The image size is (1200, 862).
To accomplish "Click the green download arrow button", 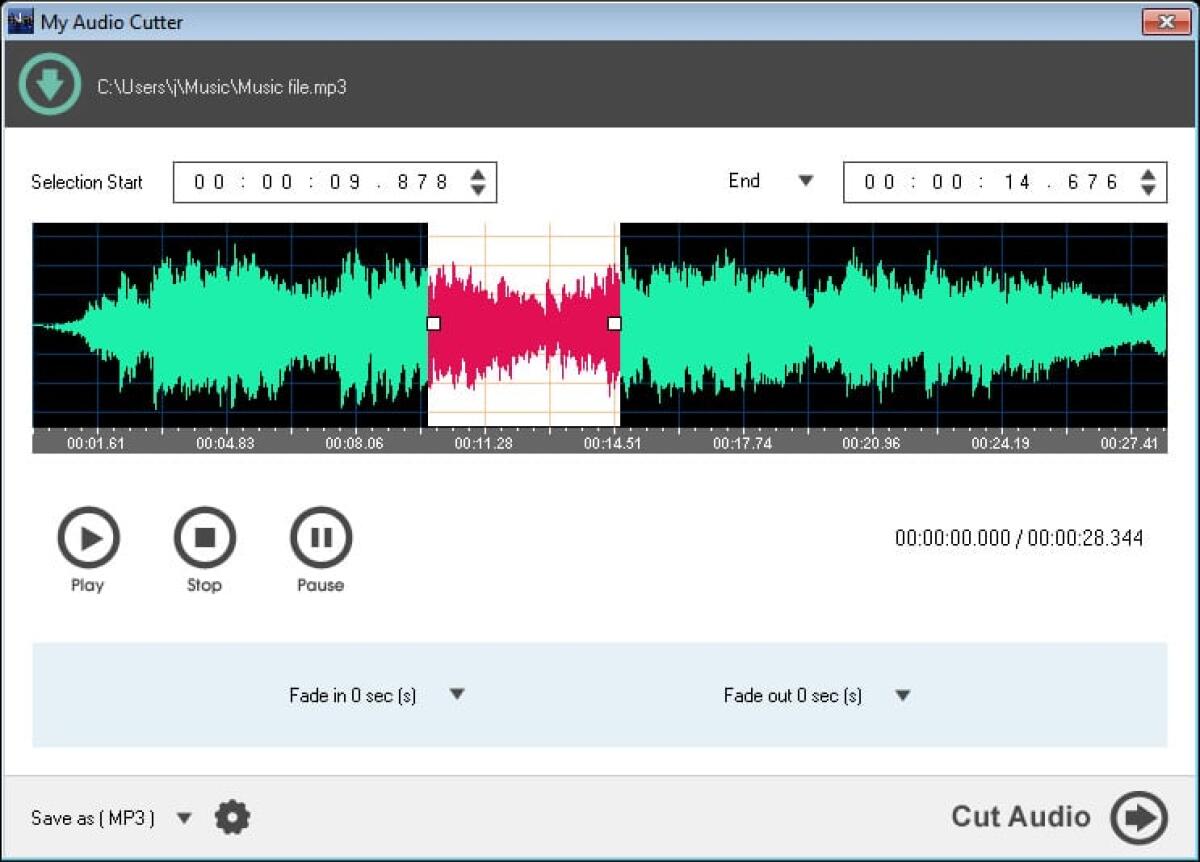I will pyautogui.click(x=48, y=84).
